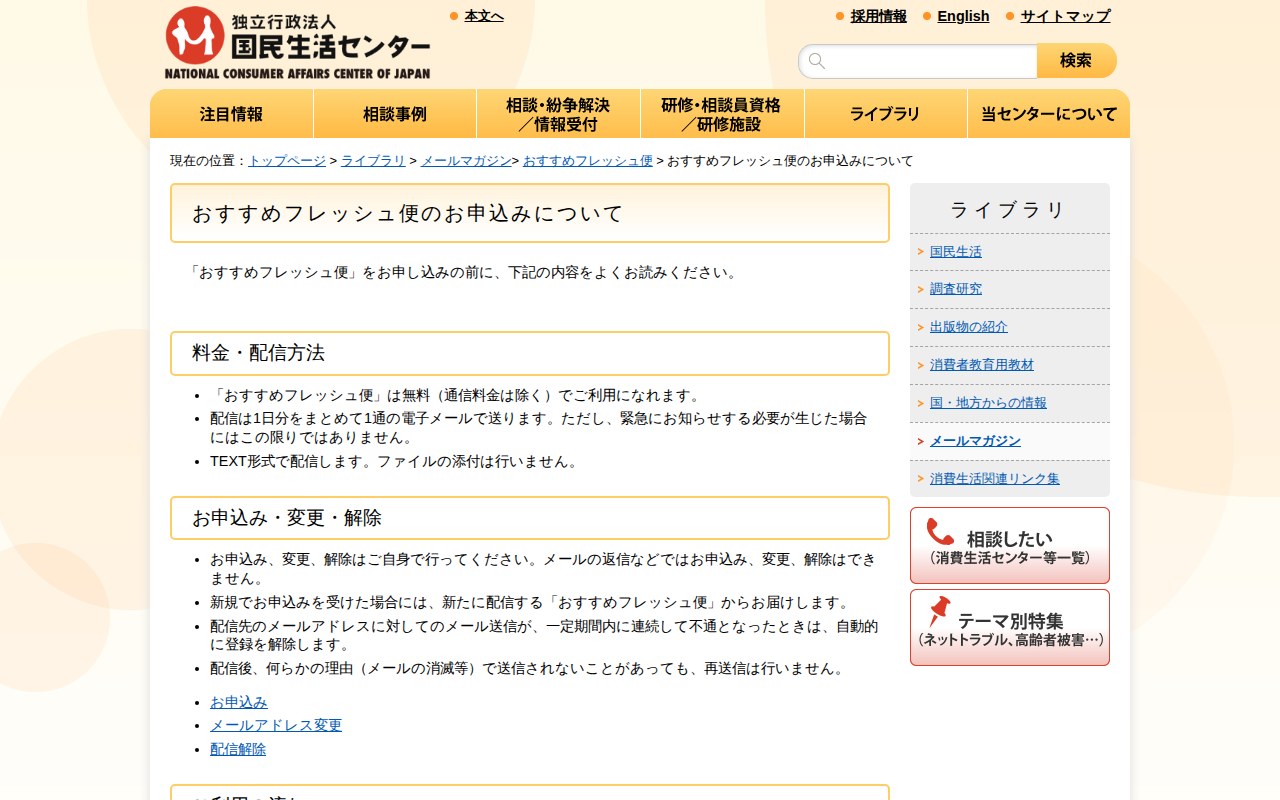Go to トップページ breadcrumb link
Viewport: 1280px width, 800px height.
tap(287, 161)
